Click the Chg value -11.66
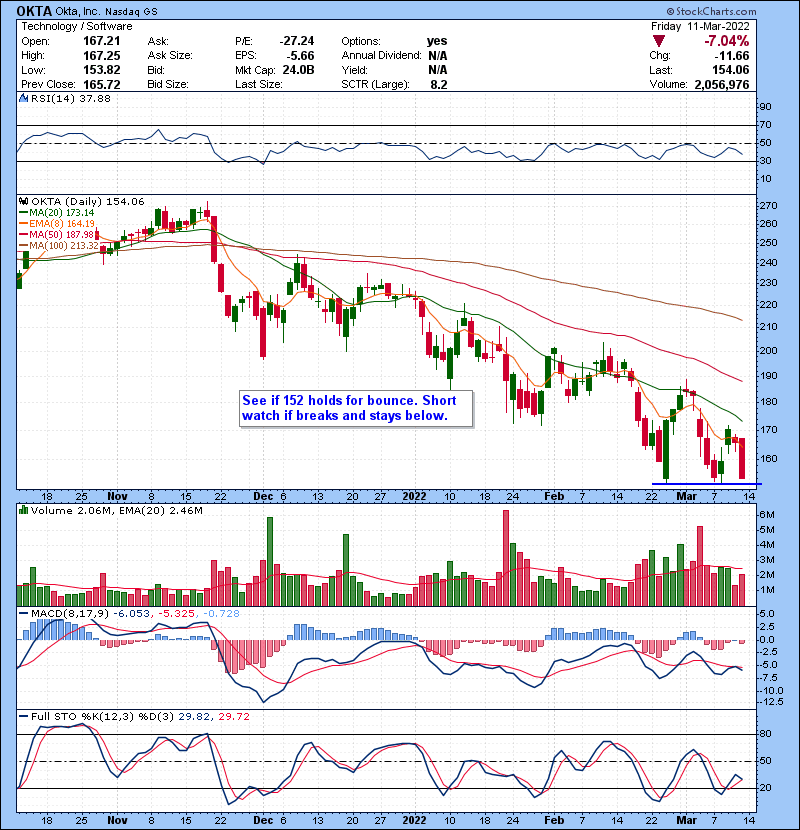Image resolution: width=800 pixels, height=830 pixels. point(731,56)
